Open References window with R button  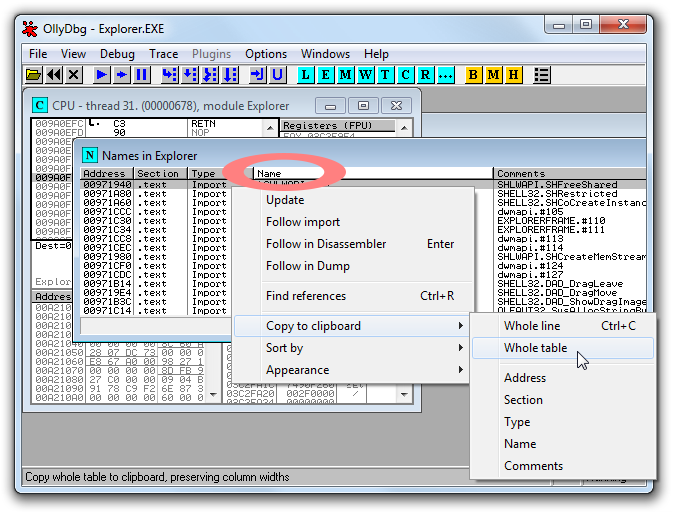[425, 75]
